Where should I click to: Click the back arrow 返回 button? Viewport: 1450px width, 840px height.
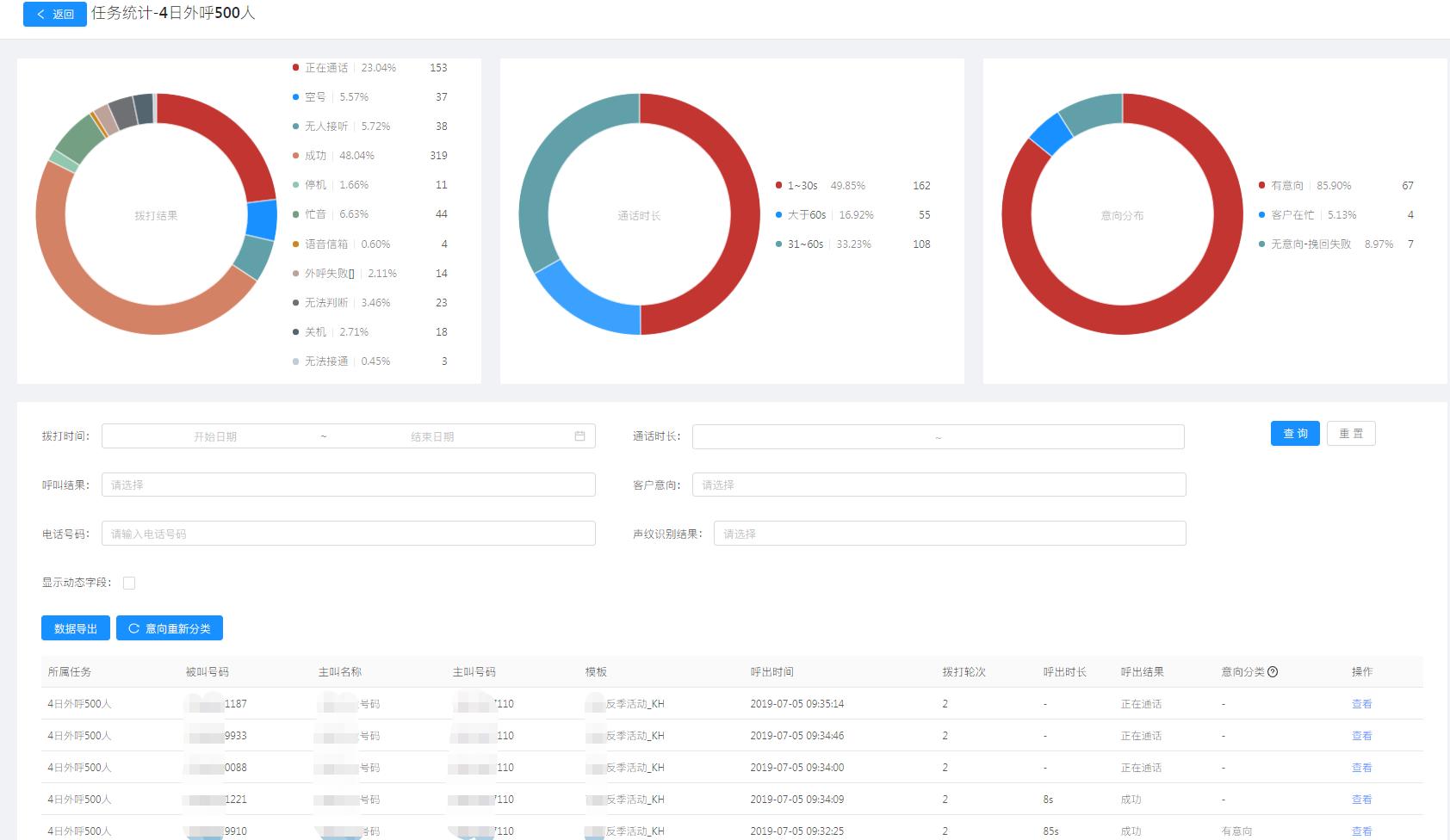click(54, 15)
